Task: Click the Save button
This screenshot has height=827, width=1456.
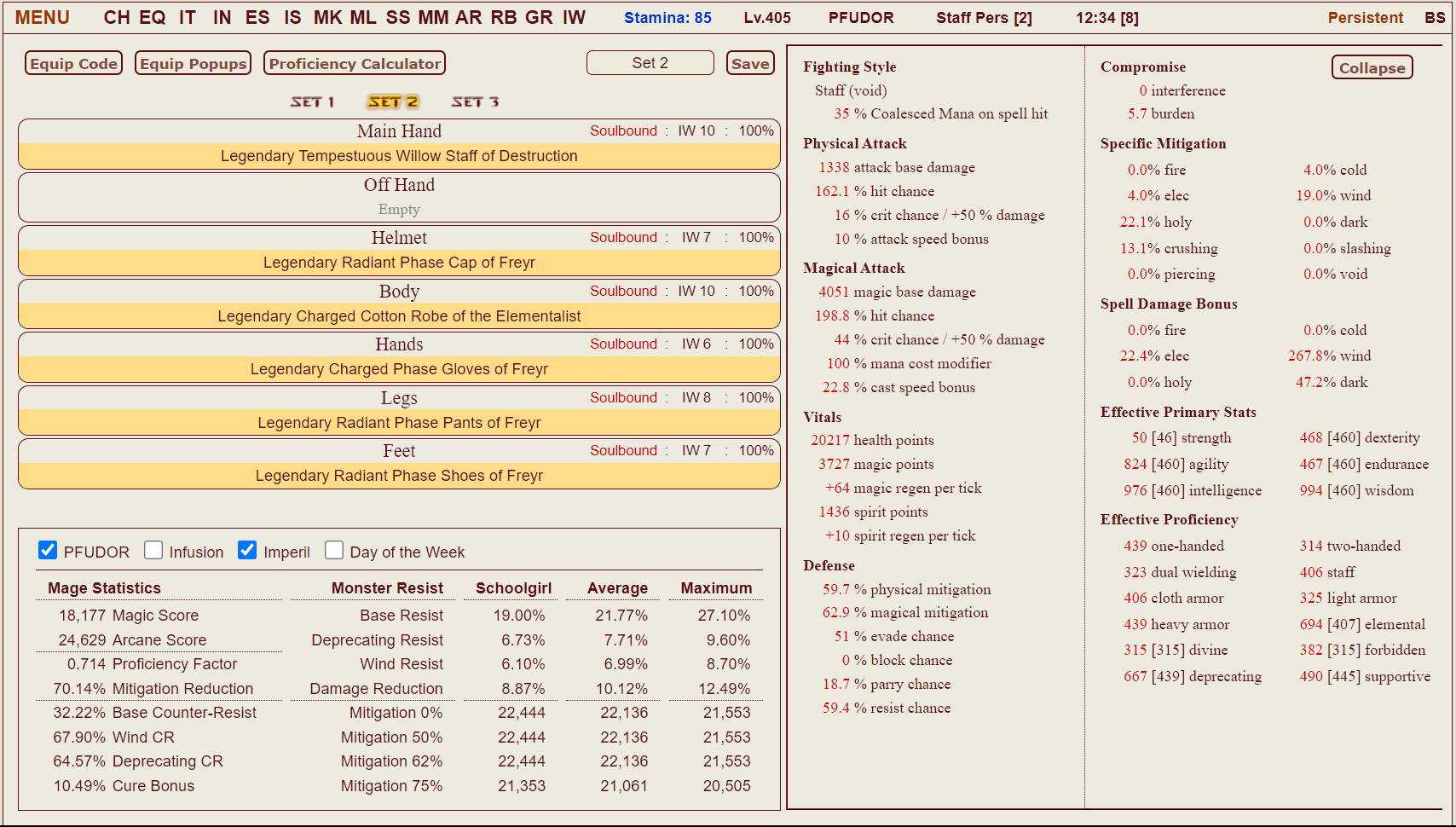Action: [x=750, y=63]
